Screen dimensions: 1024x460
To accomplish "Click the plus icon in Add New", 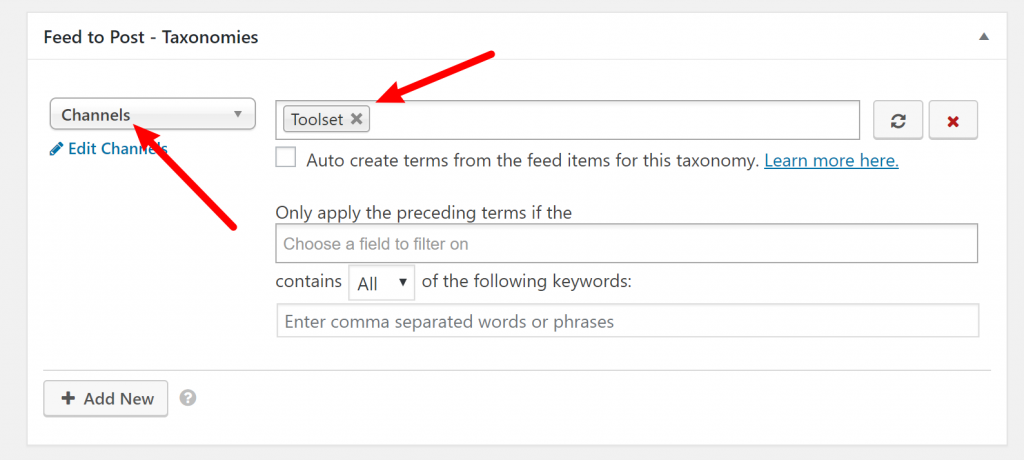I will [69, 399].
